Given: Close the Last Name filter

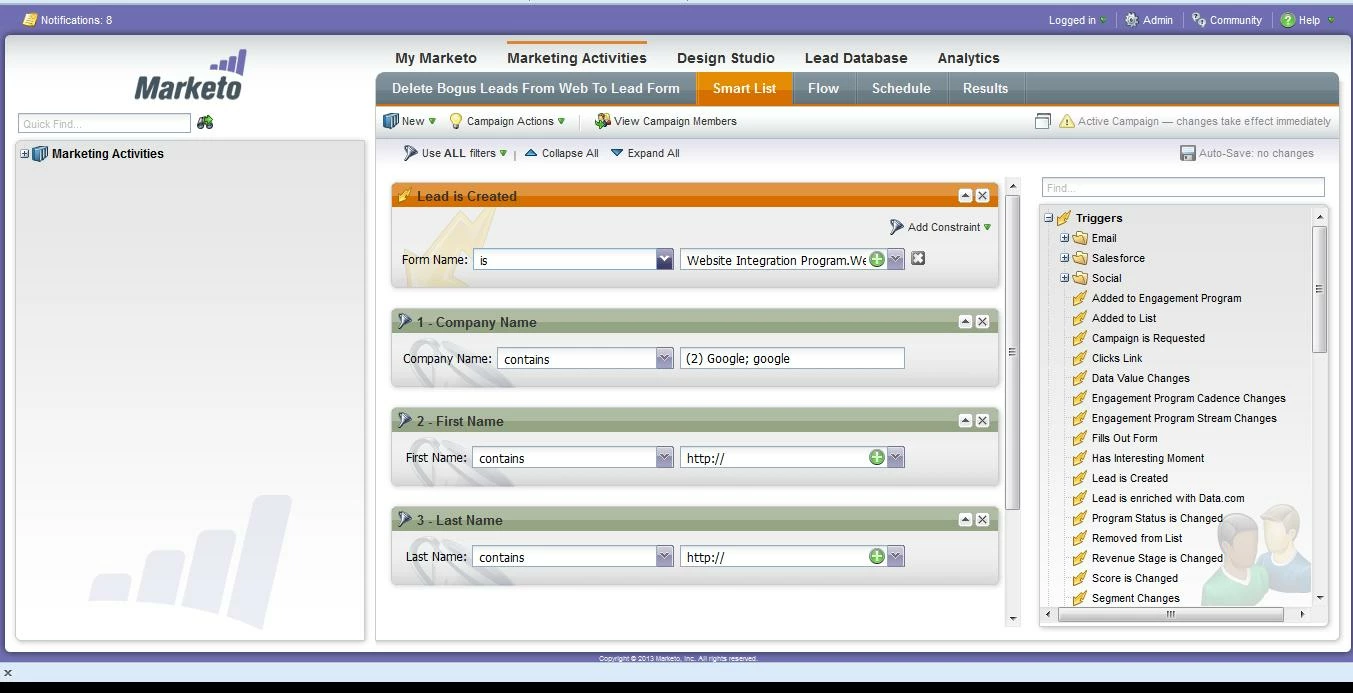Looking at the screenshot, I should 982,519.
